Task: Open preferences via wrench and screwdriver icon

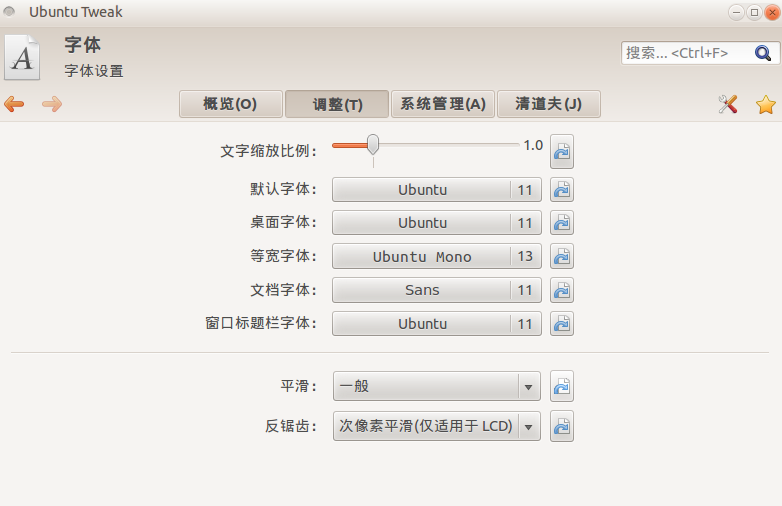Action: tap(728, 104)
